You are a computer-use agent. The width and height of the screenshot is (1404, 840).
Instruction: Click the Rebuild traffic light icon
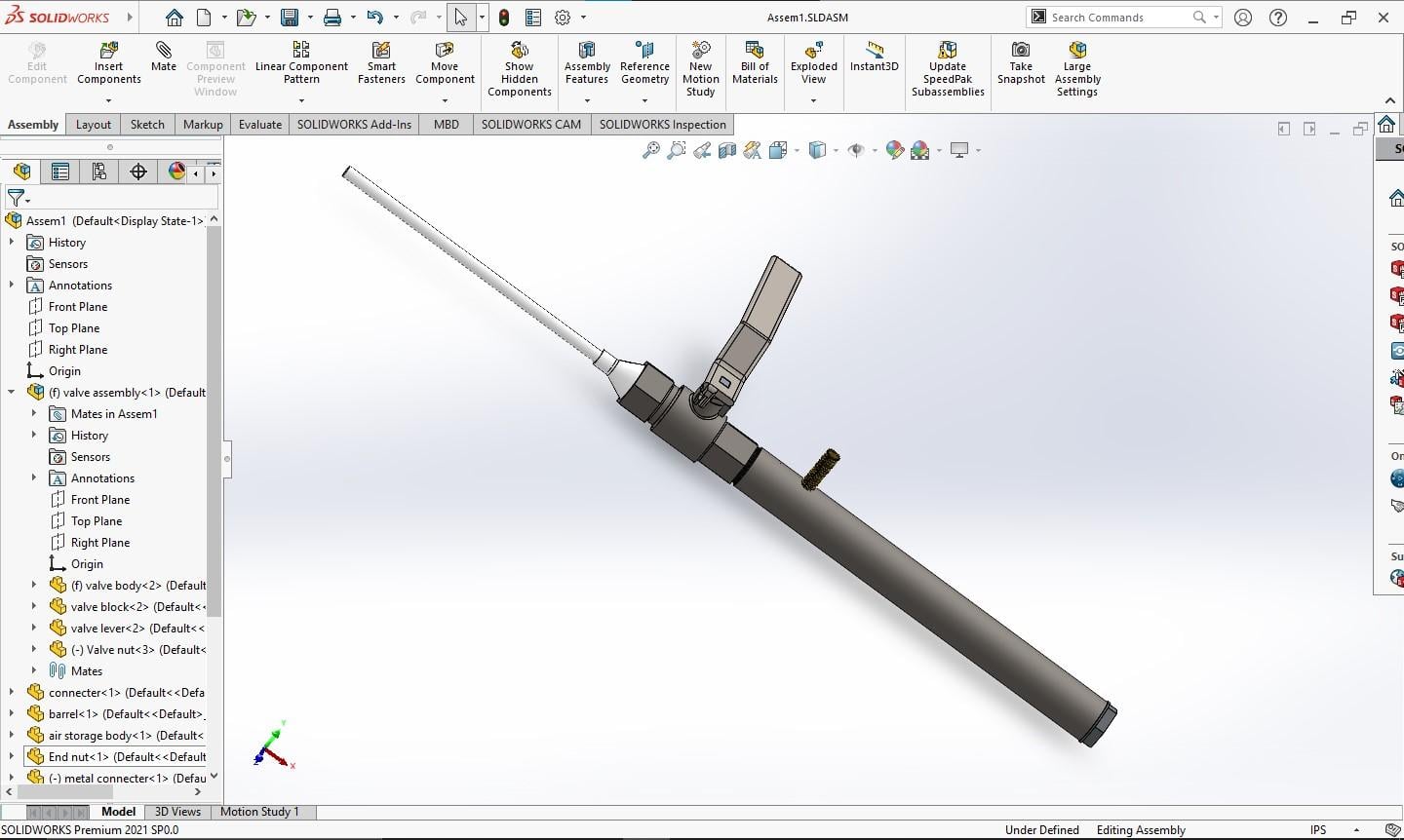(x=504, y=18)
